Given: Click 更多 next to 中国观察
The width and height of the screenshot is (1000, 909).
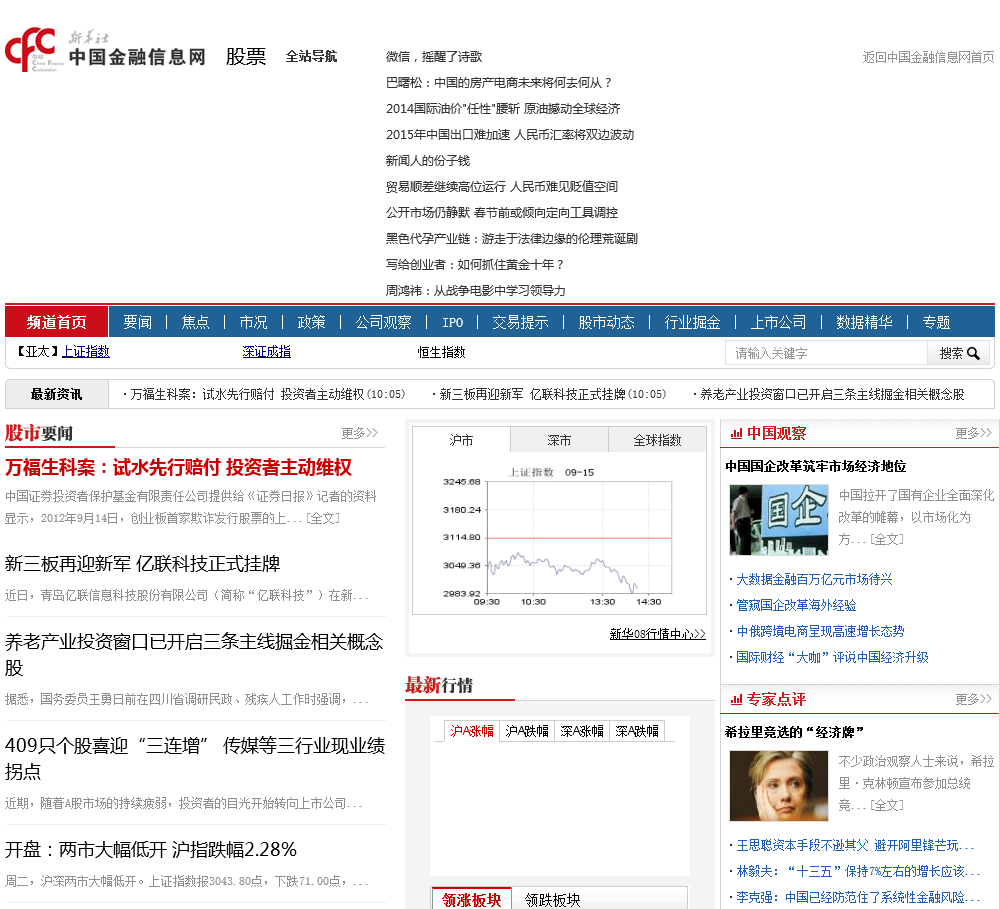Looking at the screenshot, I should click(973, 434).
